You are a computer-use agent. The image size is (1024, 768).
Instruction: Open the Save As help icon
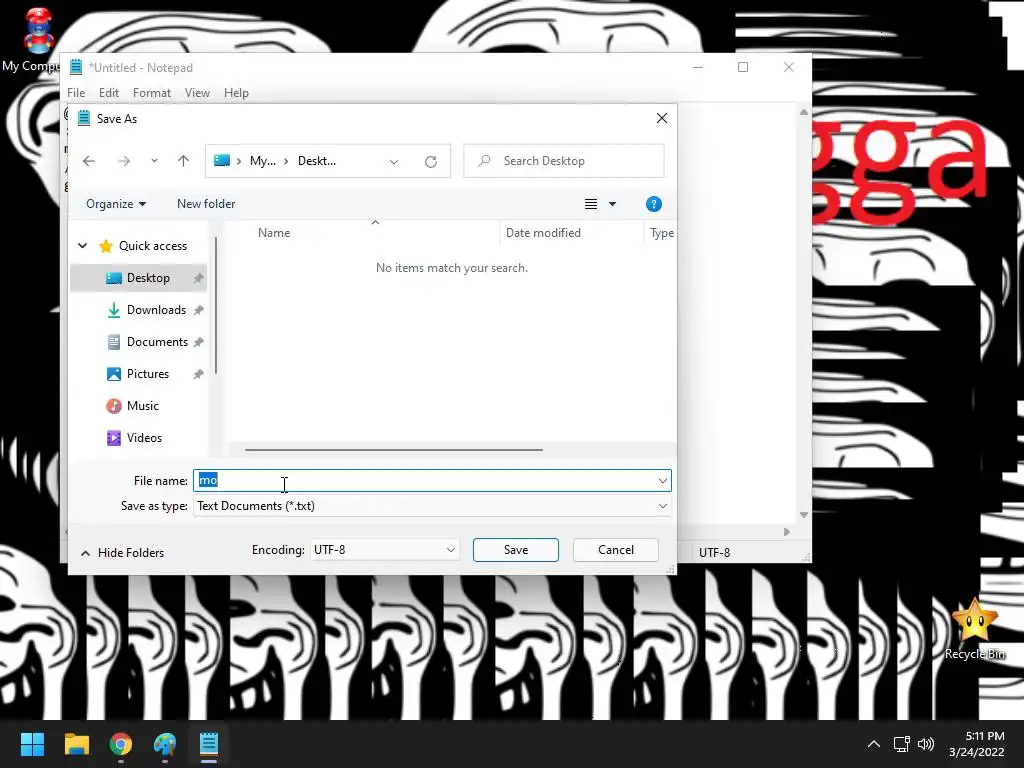tap(653, 204)
